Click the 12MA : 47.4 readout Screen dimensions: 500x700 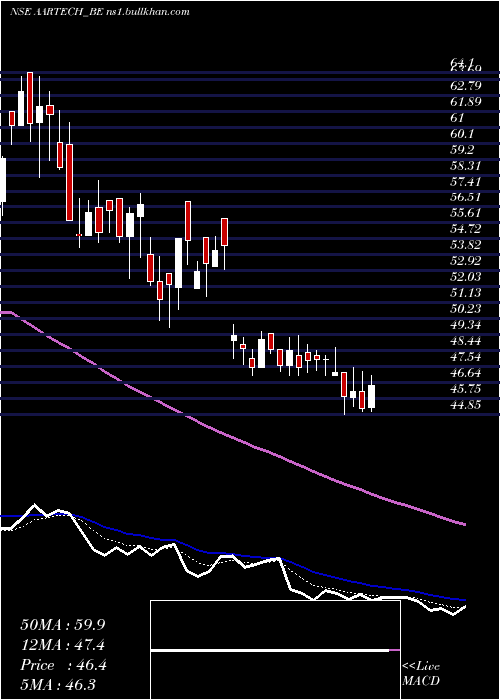(63, 645)
